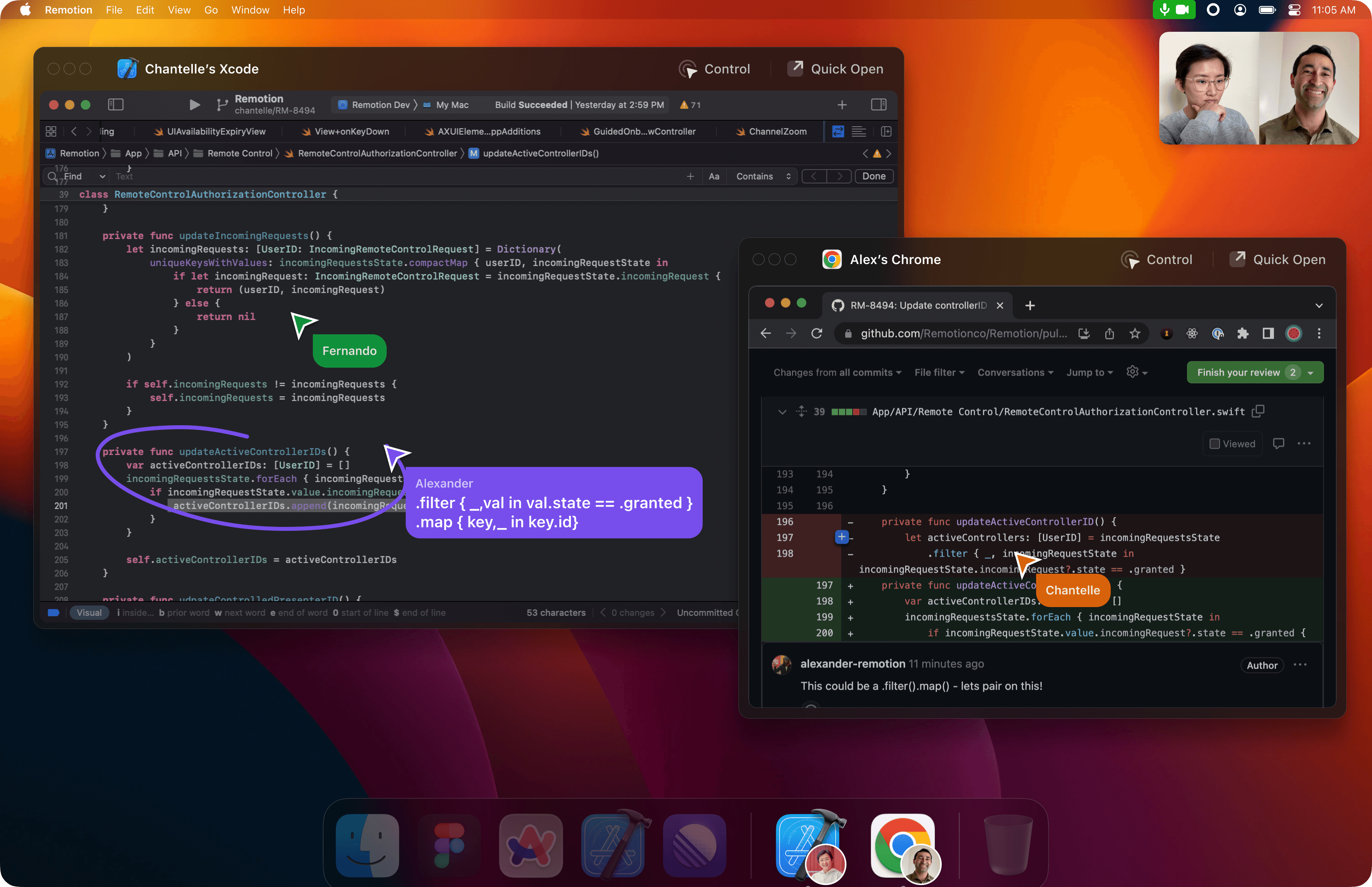Image resolution: width=1372 pixels, height=887 pixels.
Task: Open Control Center in the menu bar
Action: [1294, 10]
